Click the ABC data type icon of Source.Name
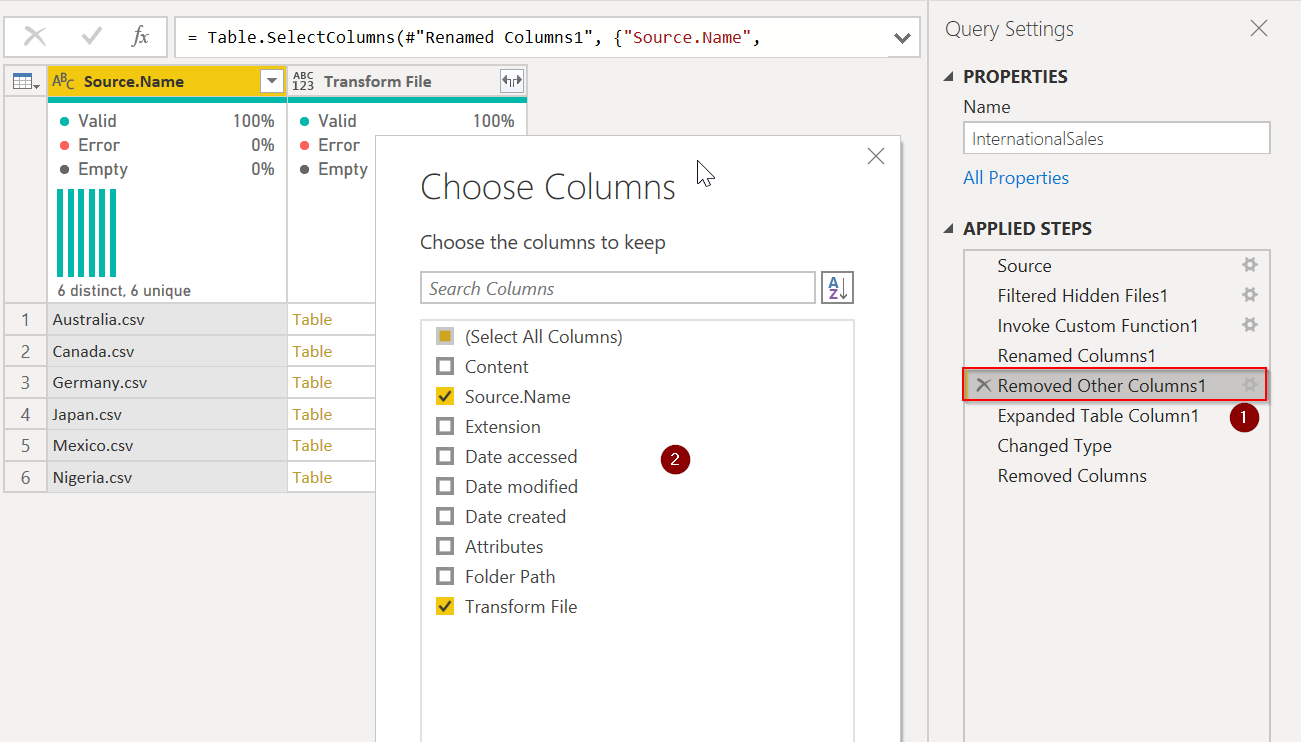The height and width of the screenshot is (742, 1301). (x=63, y=81)
